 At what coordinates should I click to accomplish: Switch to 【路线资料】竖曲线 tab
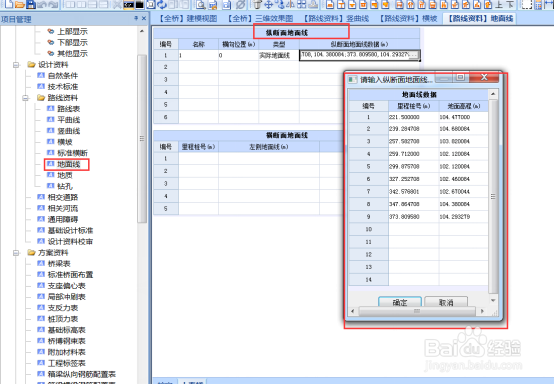pyautogui.click(x=336, y=18)
